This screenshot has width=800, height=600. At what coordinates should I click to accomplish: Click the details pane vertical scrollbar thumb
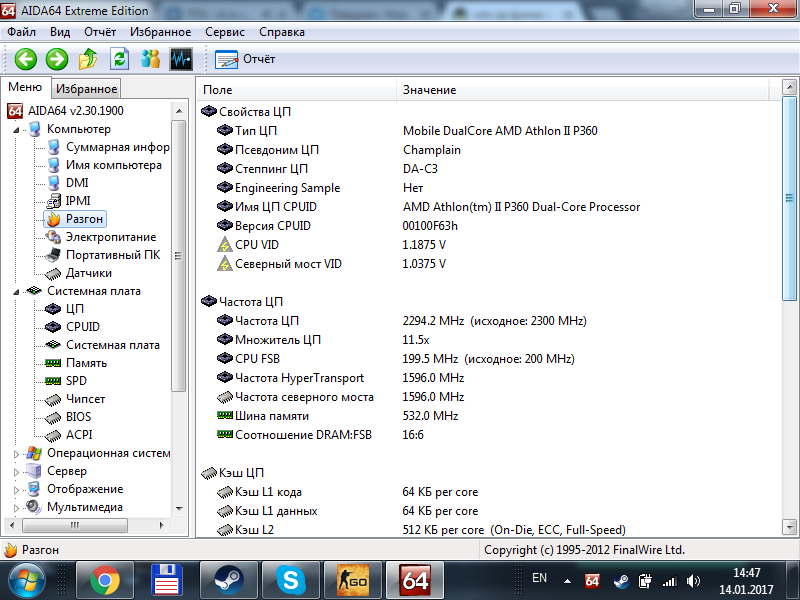pos(789,198)
